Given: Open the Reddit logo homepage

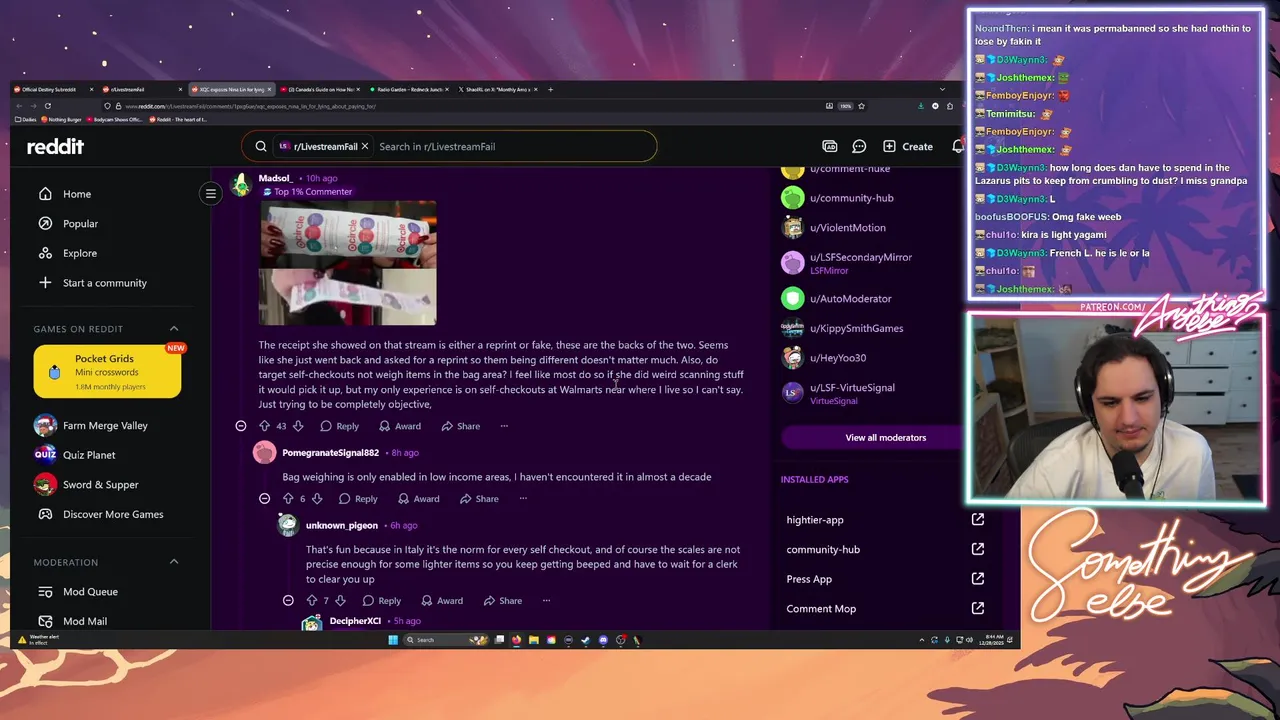Looking at the screenshot, I should coord(55,146).
